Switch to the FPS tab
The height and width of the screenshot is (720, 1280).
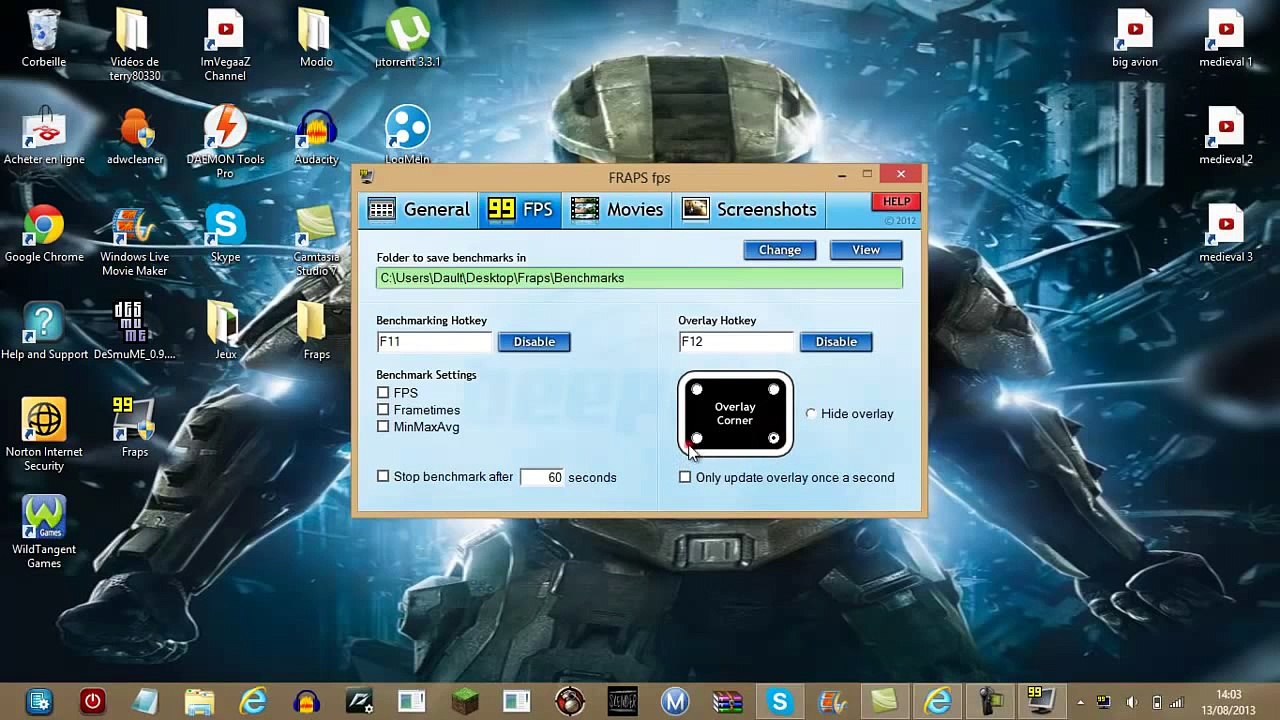click(x=520, y=209)
